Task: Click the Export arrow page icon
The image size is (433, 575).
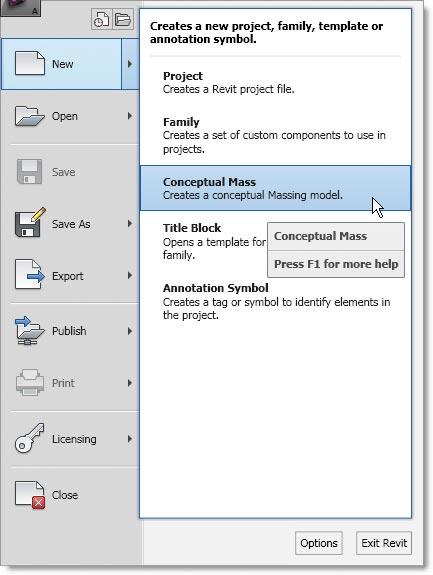Action: (30, 276)
